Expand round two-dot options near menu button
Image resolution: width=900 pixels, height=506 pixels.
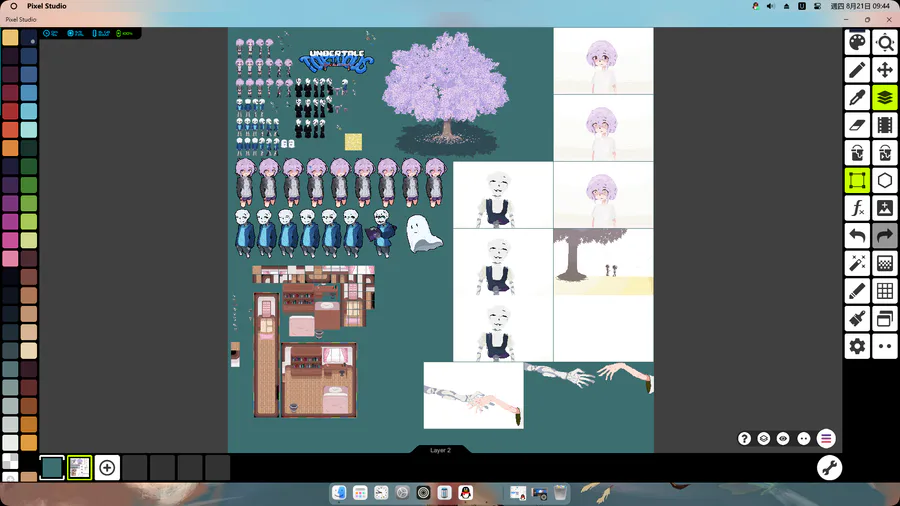(804, 439)
